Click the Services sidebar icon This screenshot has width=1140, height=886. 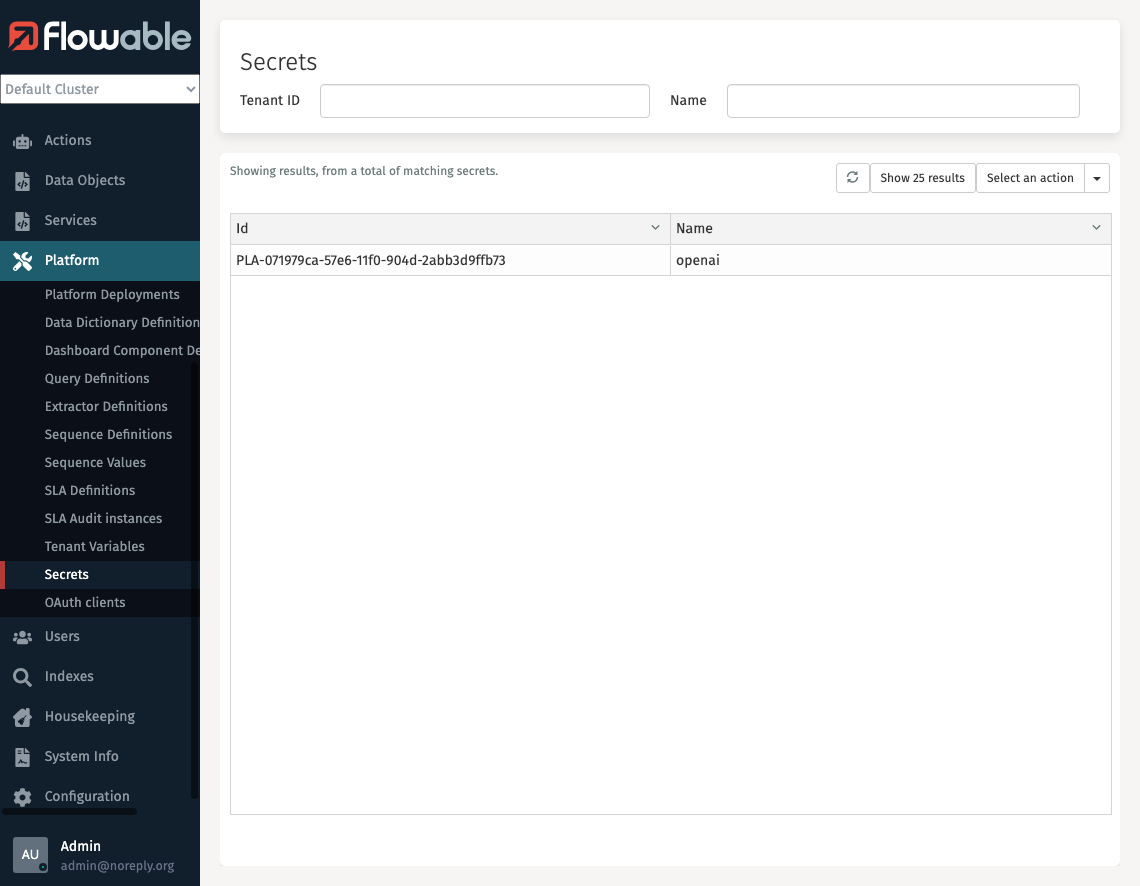click(x=24, y=220)
